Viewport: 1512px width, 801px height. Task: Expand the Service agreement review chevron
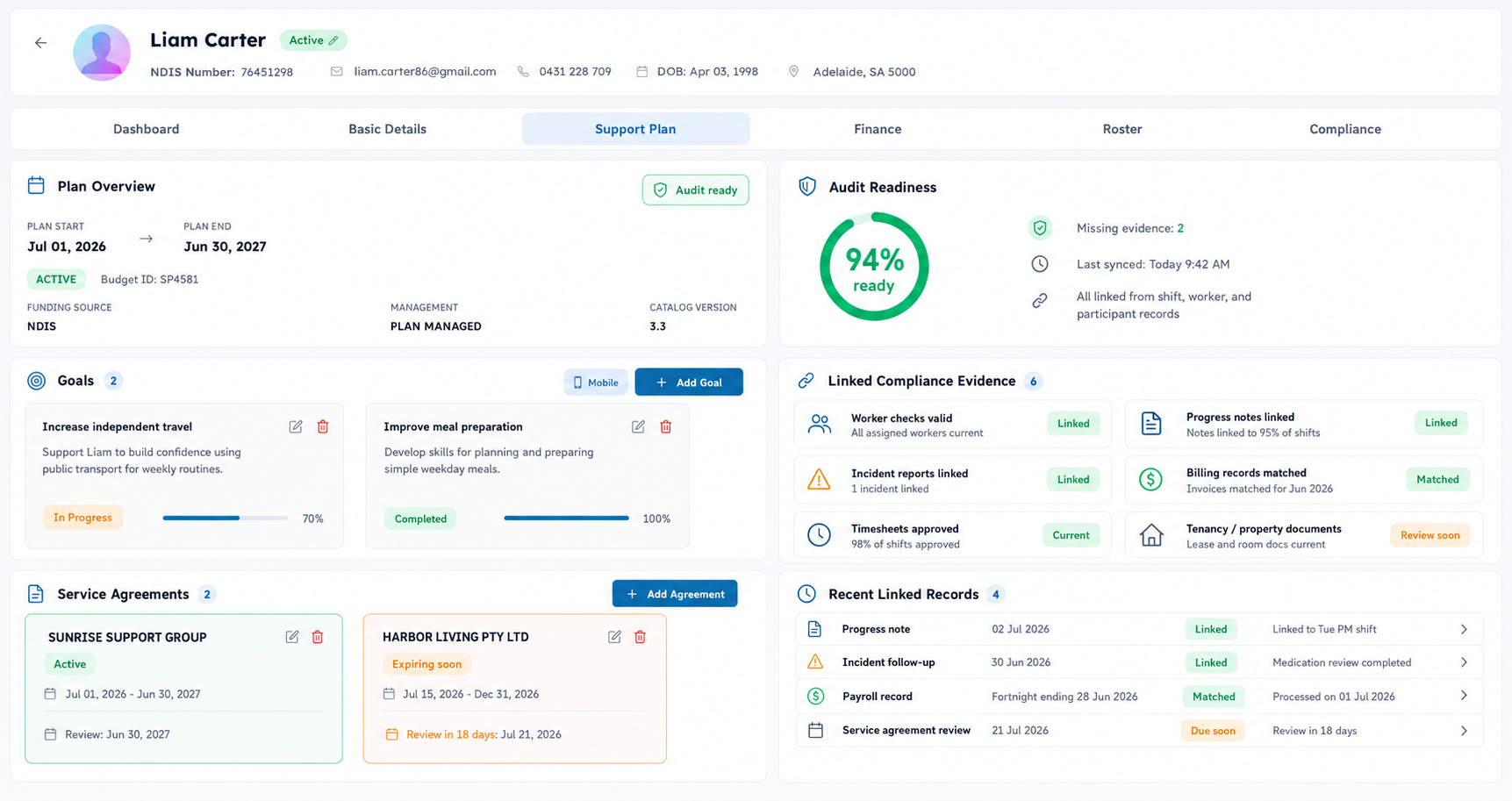click(1464, 731)
